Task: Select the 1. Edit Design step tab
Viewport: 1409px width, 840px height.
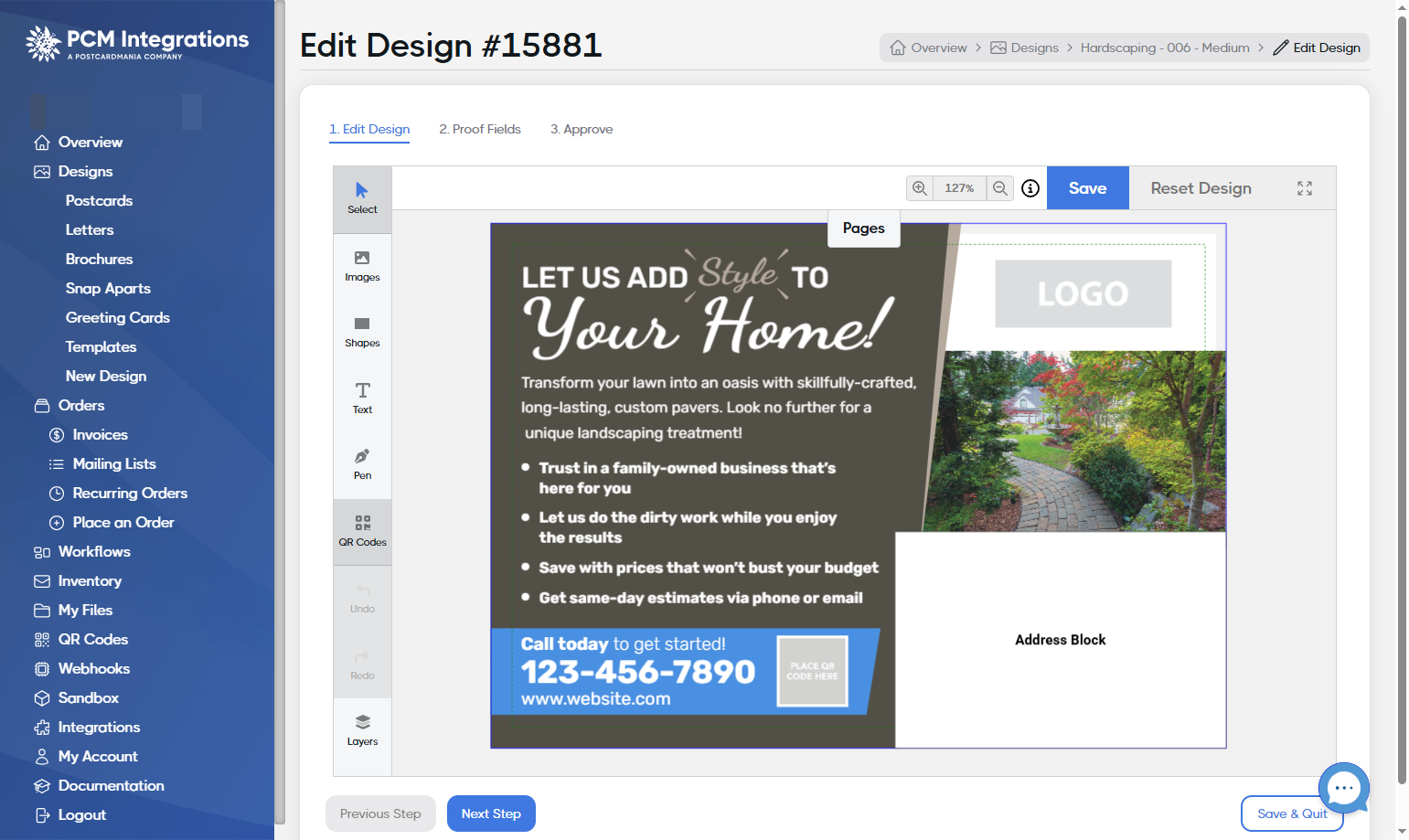Action: pyautogui.click(x=369, y=130)
